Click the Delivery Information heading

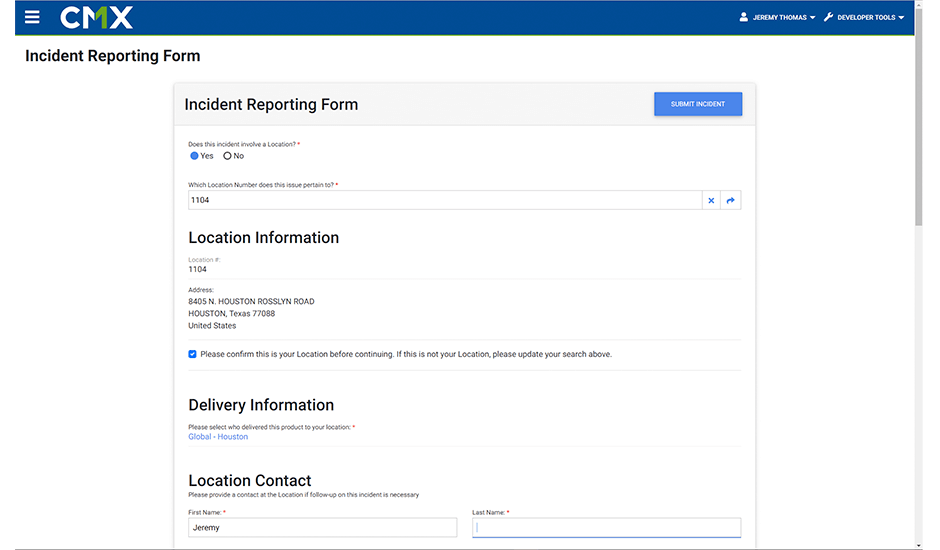click(x=261, y=405)
